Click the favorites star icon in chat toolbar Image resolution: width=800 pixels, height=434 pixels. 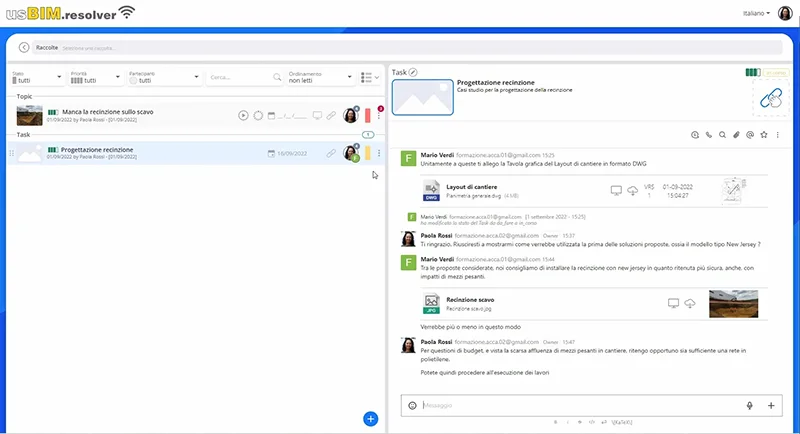[764, 135]
